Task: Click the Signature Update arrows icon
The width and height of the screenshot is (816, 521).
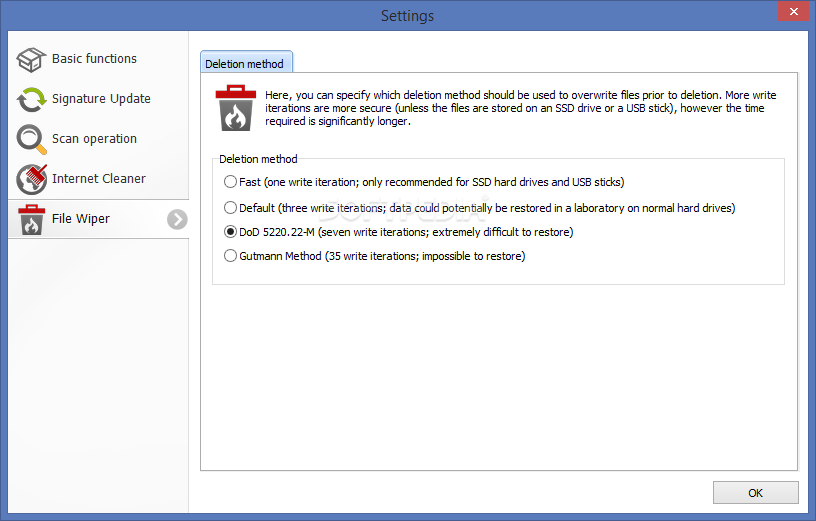Action: [x=31, y=99]
